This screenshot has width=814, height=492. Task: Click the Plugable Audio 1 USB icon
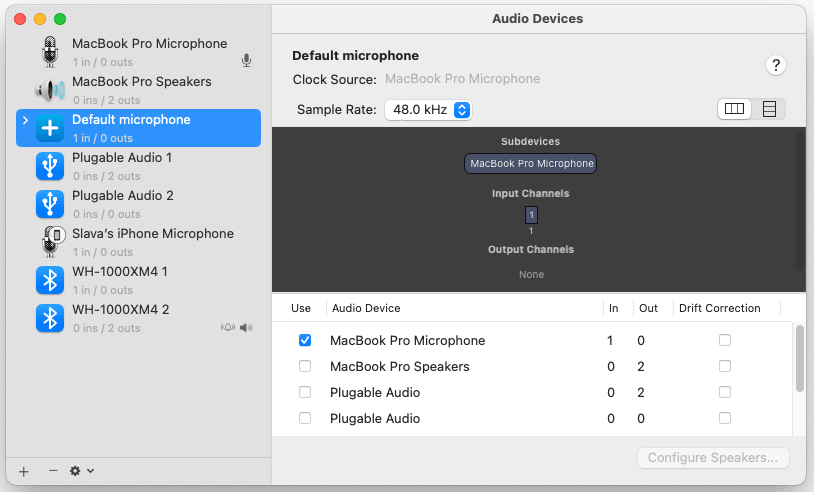point(50,166)
